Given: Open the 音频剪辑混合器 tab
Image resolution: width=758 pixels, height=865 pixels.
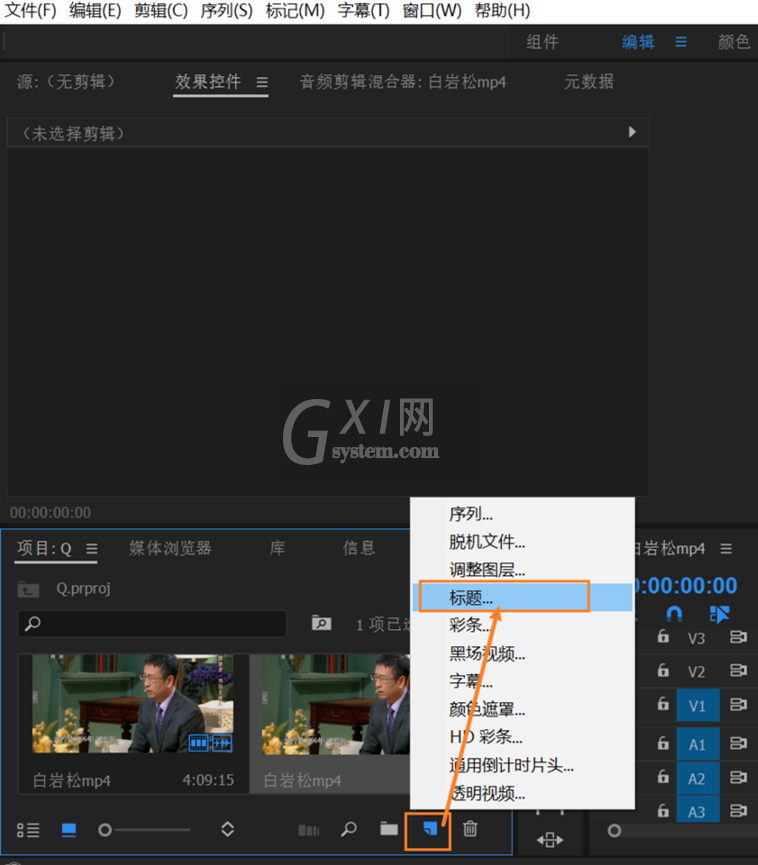Looking at the screenshot, I should click(x=402, y=82).
